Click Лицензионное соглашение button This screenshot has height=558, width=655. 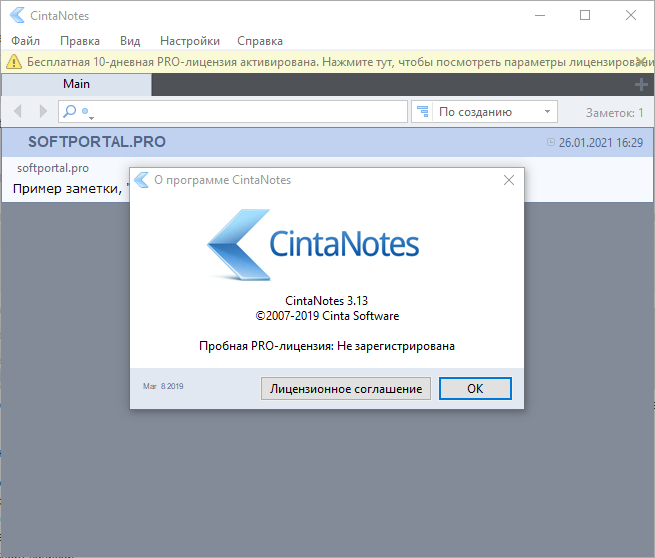(346, 389)
